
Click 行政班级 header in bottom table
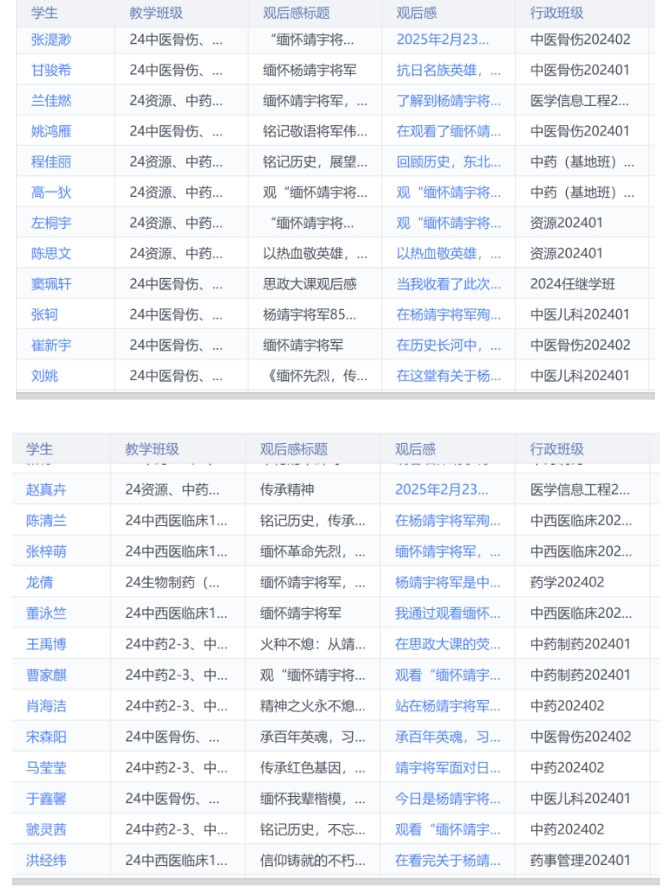pyautogui.click(x=556, y=449)
